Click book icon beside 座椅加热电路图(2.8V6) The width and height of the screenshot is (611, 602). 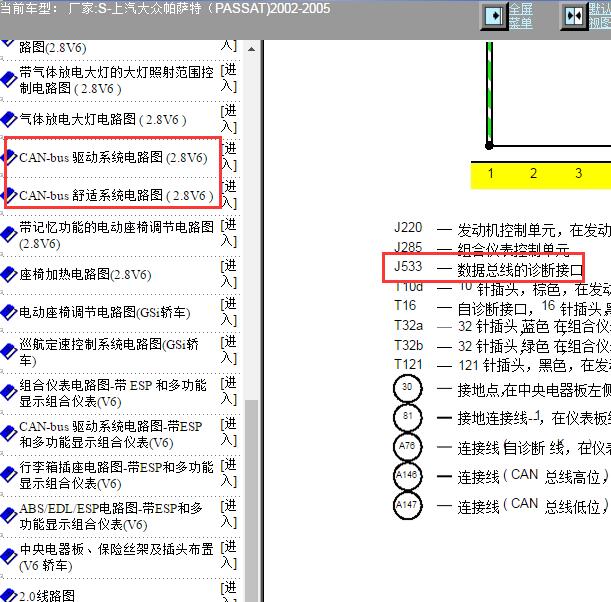click(8, 274)
